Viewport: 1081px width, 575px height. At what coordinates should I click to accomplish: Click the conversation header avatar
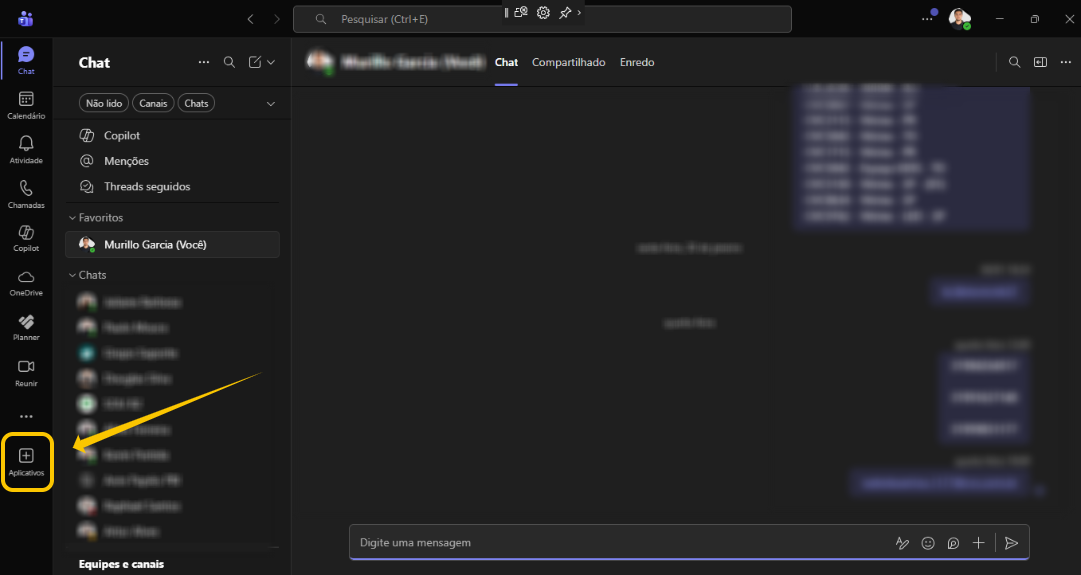point(319,62)
